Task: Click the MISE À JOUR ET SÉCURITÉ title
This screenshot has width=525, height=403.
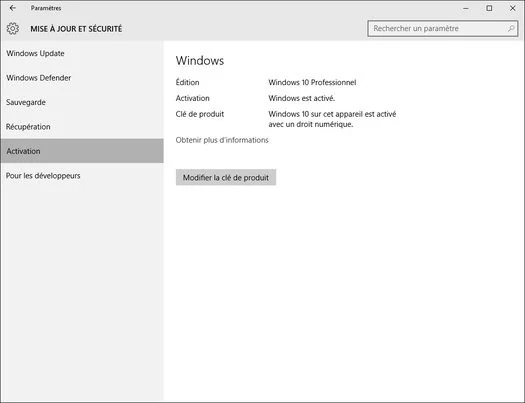Action: click(76, 29)
